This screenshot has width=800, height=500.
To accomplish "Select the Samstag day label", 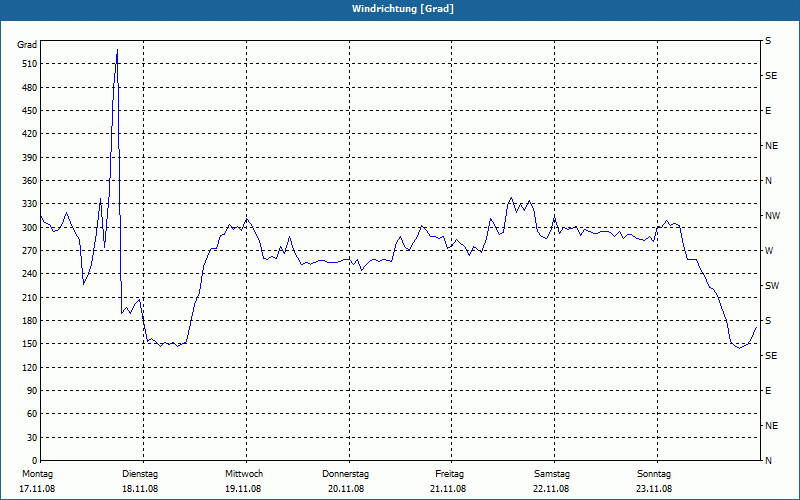I will (552, 474).
